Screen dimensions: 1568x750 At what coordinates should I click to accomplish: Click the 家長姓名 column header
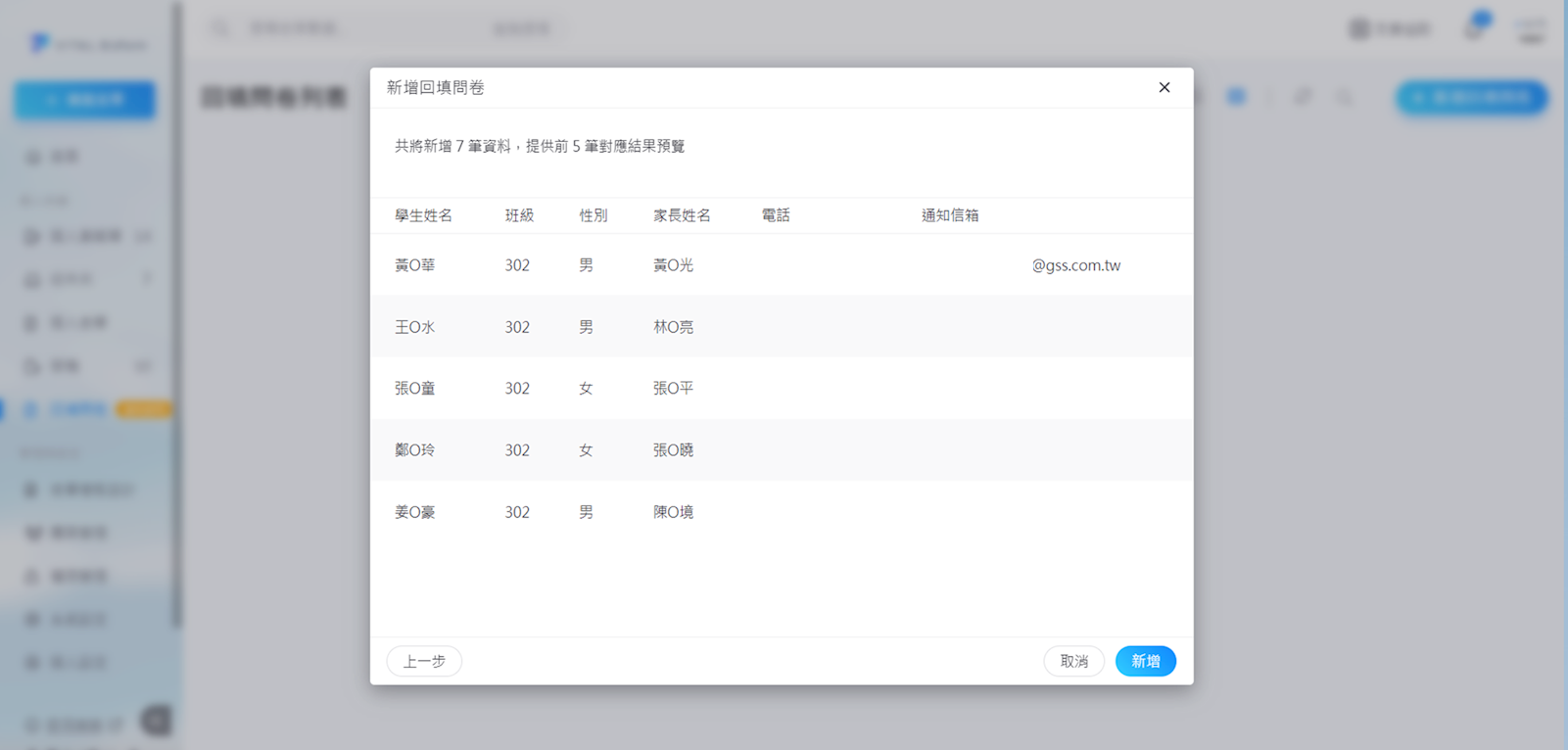point(682,215)
